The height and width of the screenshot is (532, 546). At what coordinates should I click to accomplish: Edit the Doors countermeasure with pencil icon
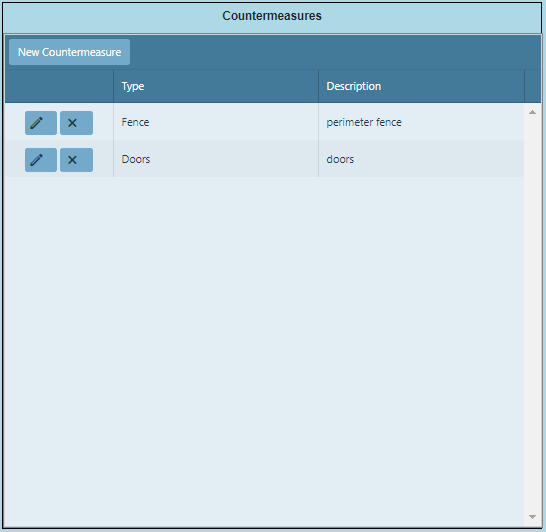point(41,160)
